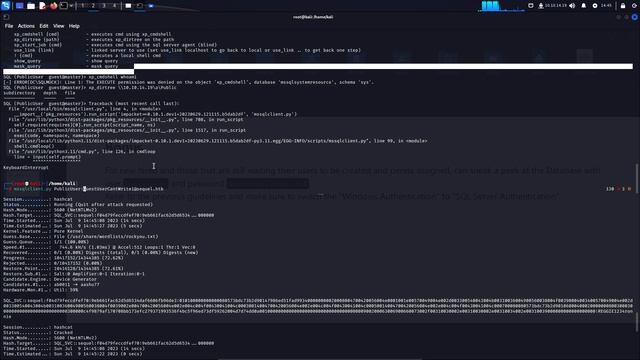Switch to workspace 1
Image resolution: width=640 pixels, height=360 pixels.
(82, 6)
